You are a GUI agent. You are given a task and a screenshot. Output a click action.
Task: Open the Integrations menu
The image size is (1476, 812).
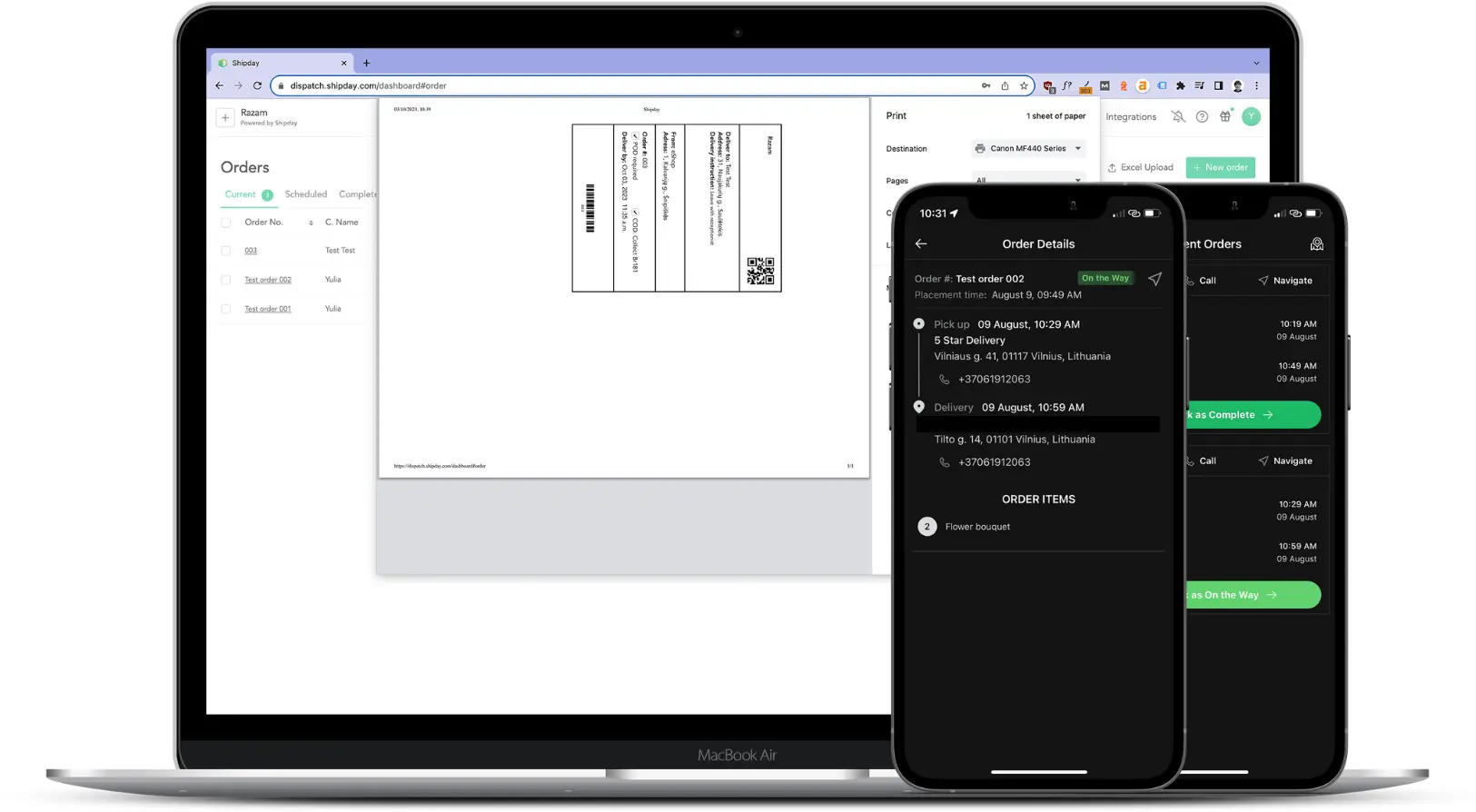pyautogui.click(x=1131, y=117)
